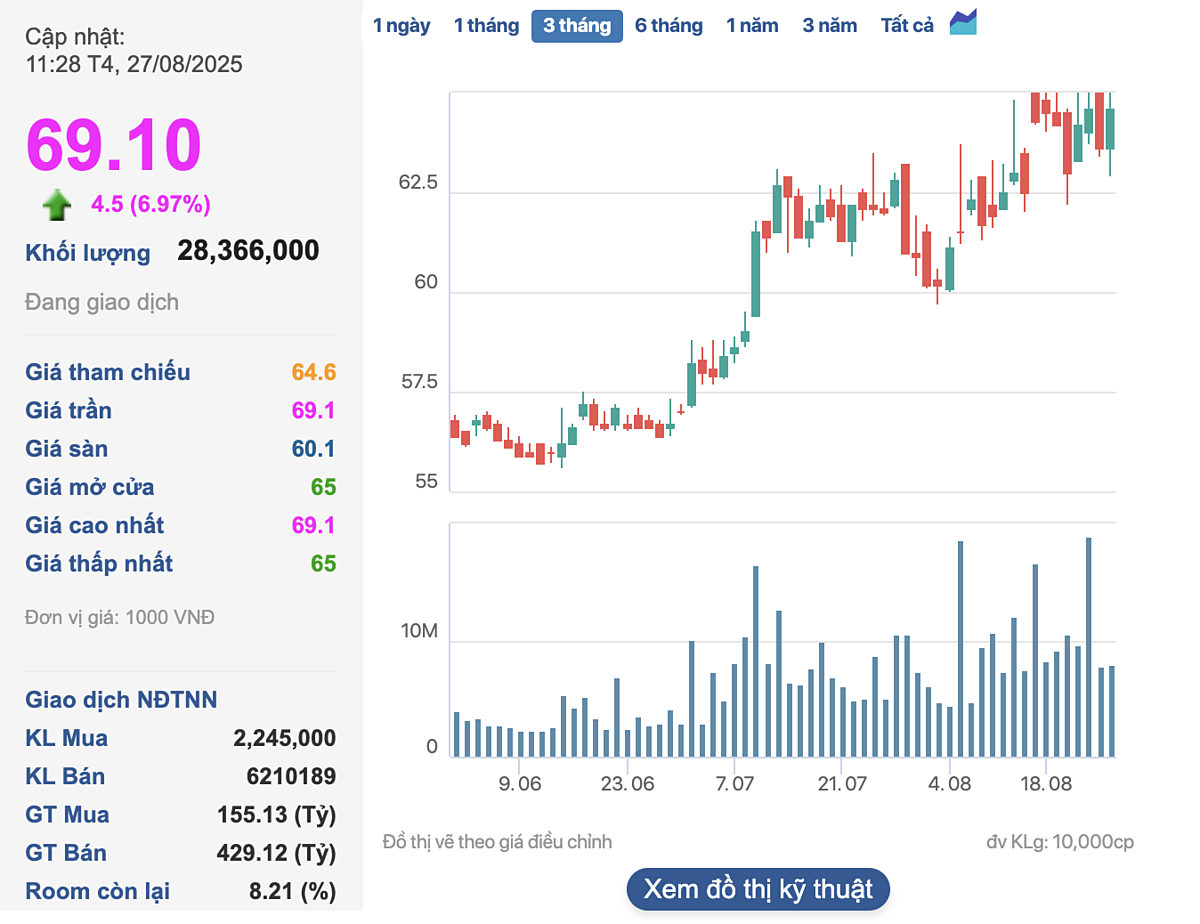Switch chart to 6 tháng range
Viewport: 1200px width, 924px height.
pos(668,26)
